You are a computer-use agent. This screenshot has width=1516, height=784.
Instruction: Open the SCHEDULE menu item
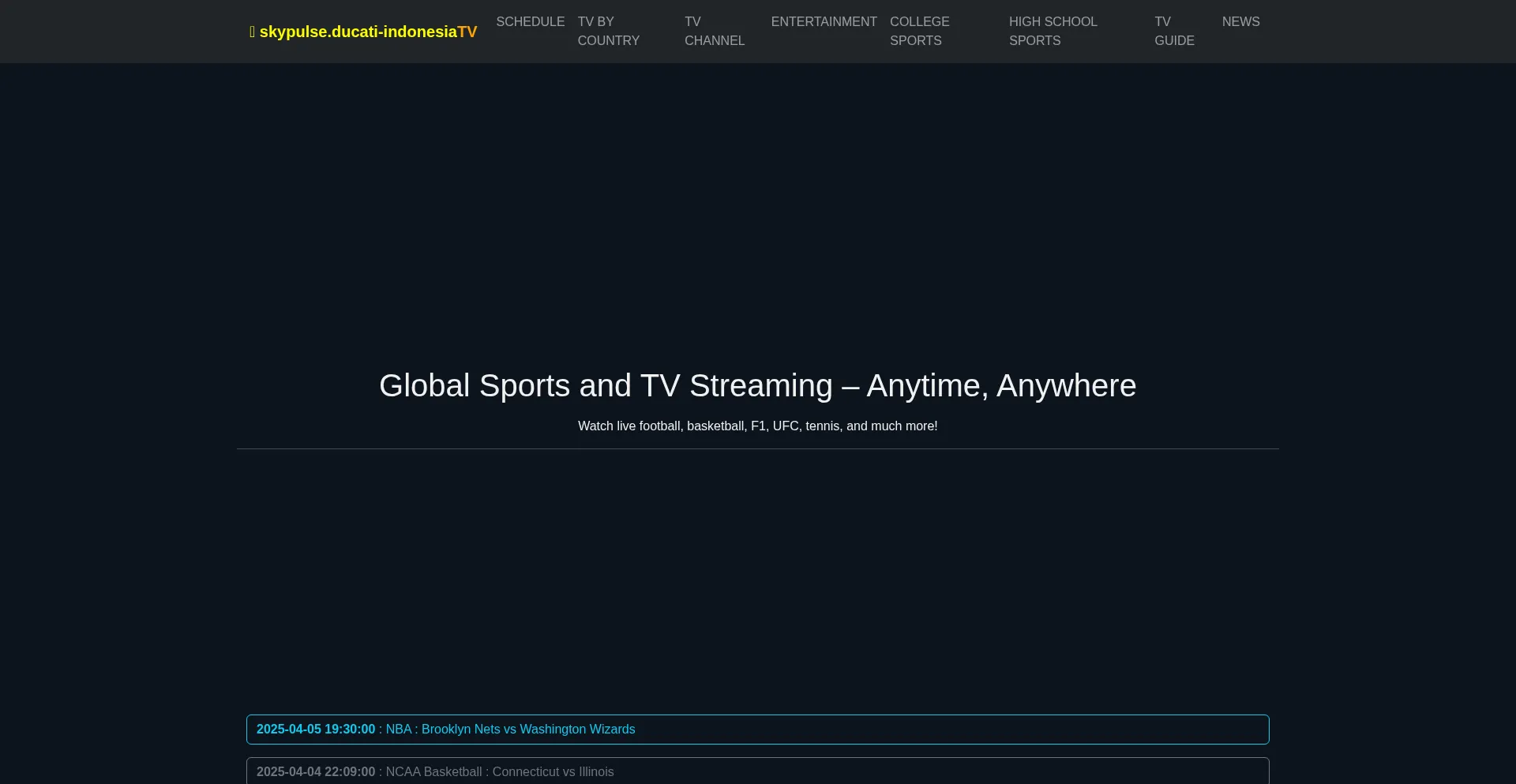[x=531, y=22]
